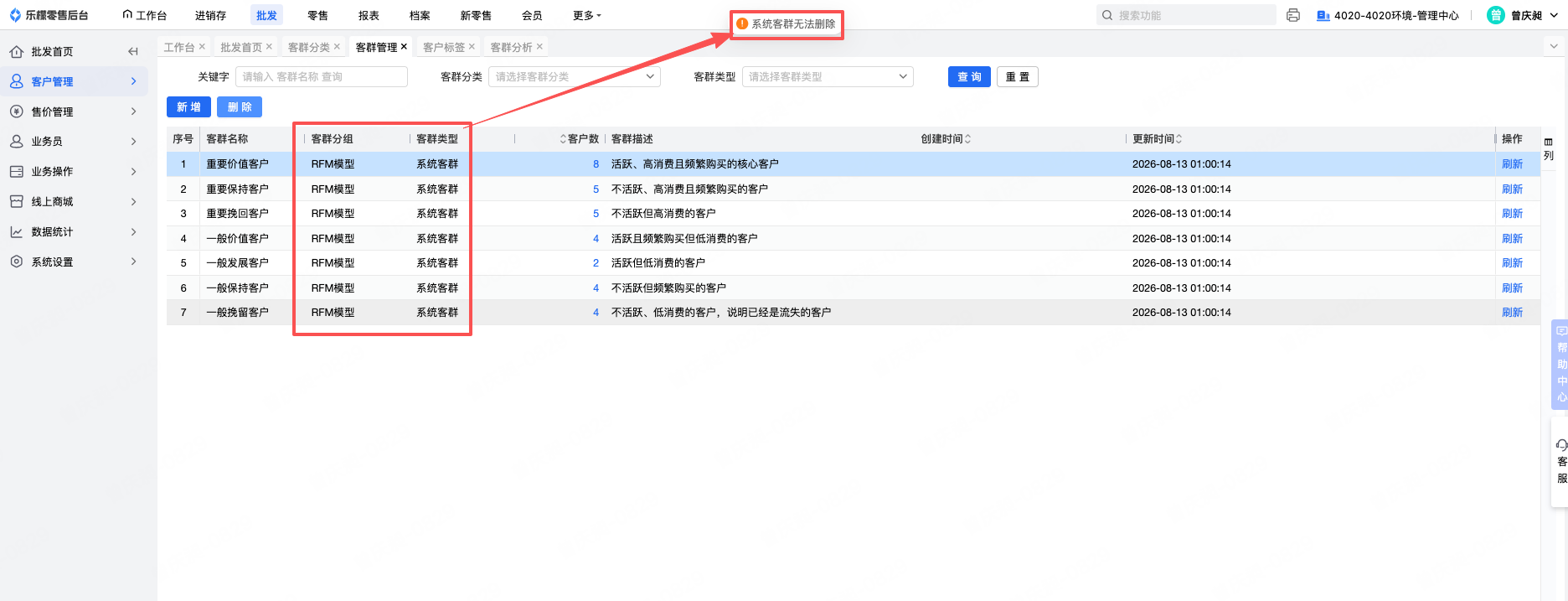Open the 进销存 top menu
The width and height of the screenshot is (1568, 601).
[x=210, y=15]
